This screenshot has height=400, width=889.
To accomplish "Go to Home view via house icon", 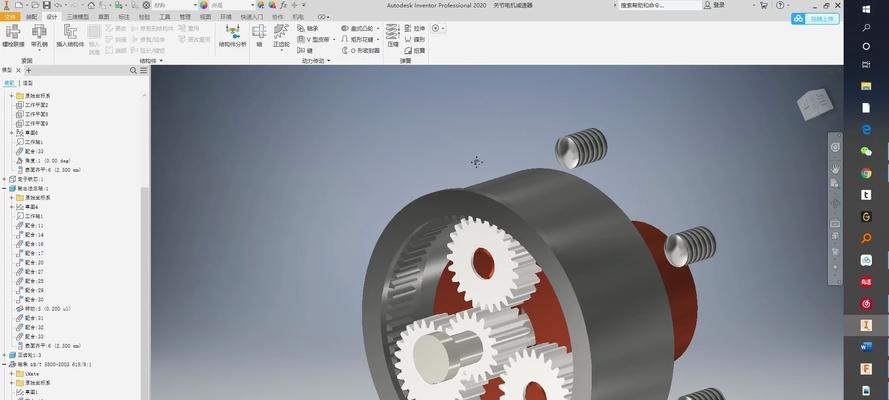I will pyautogui.click(x=91, y=5).
